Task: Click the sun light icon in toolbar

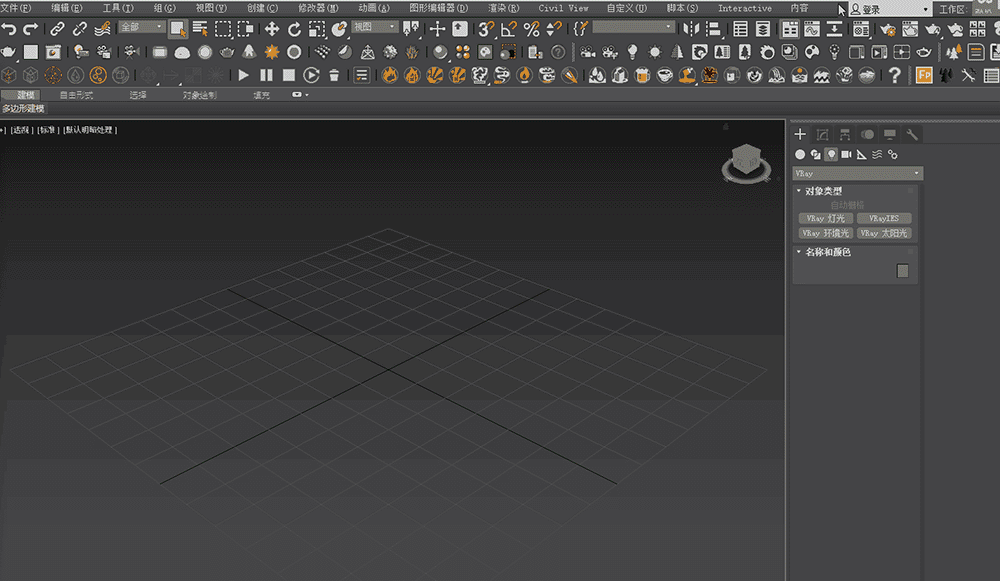Action: [654, 52]
